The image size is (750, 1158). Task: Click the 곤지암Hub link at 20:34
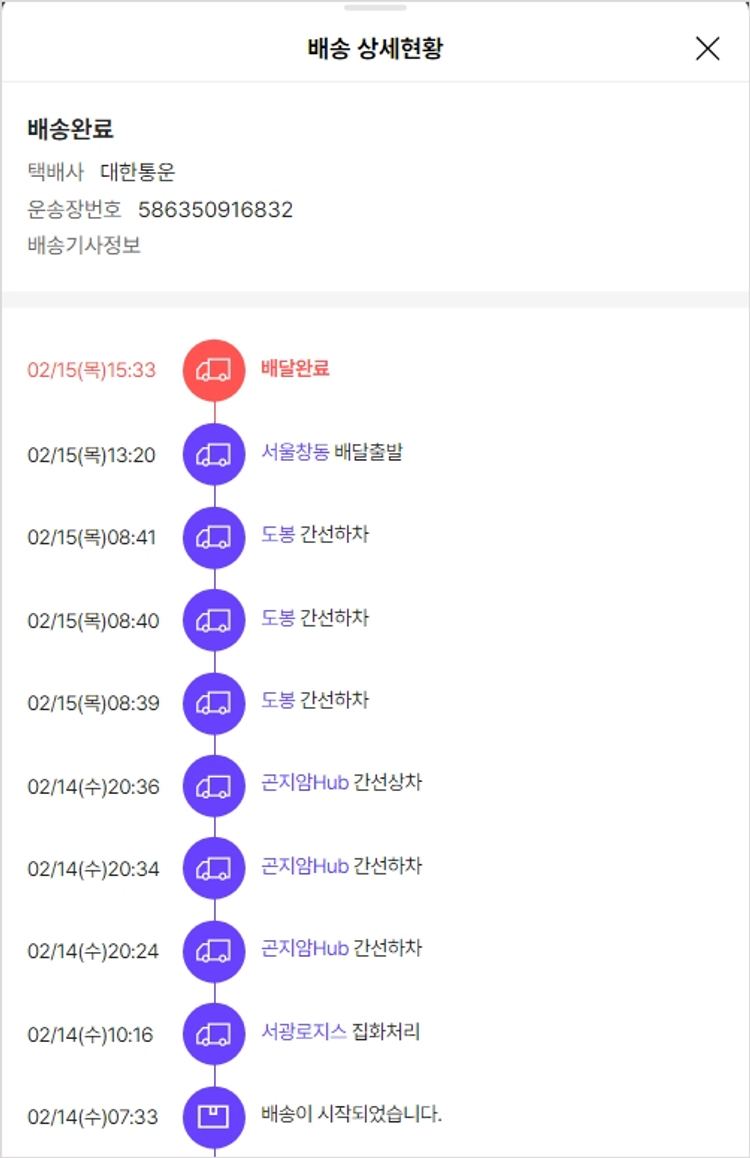(304, 866)
